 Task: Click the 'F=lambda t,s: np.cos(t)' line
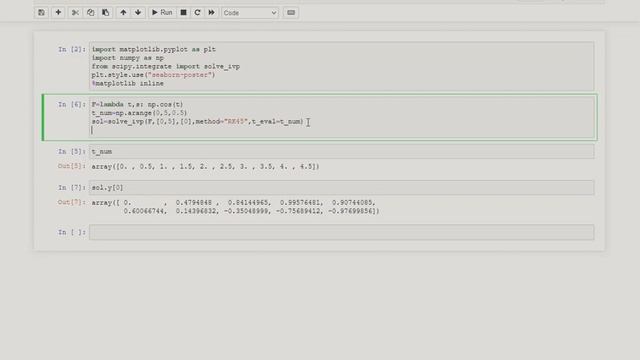tap(138, 104)
